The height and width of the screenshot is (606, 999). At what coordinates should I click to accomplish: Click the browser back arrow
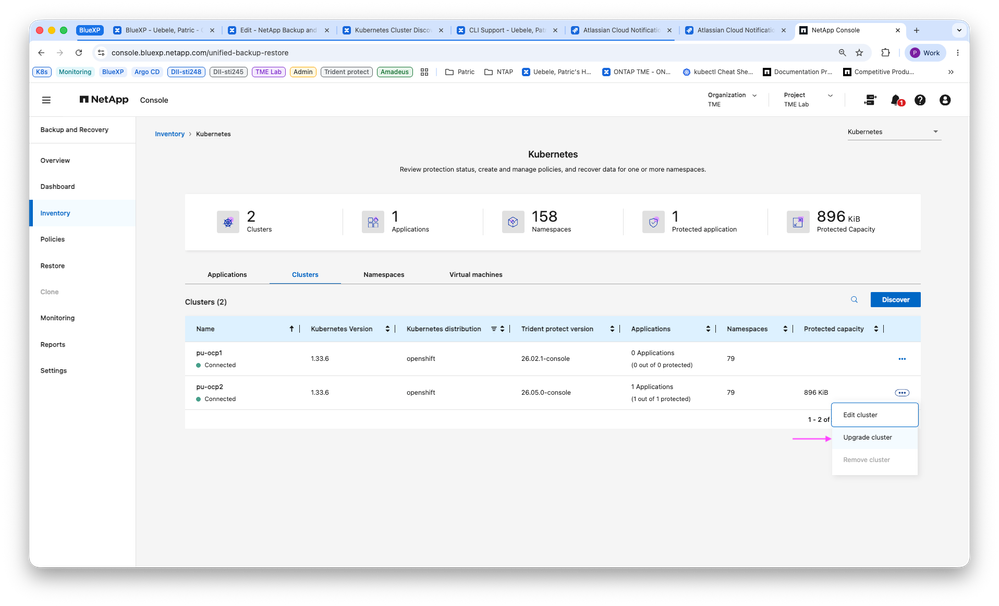click(x=41, y=53)
